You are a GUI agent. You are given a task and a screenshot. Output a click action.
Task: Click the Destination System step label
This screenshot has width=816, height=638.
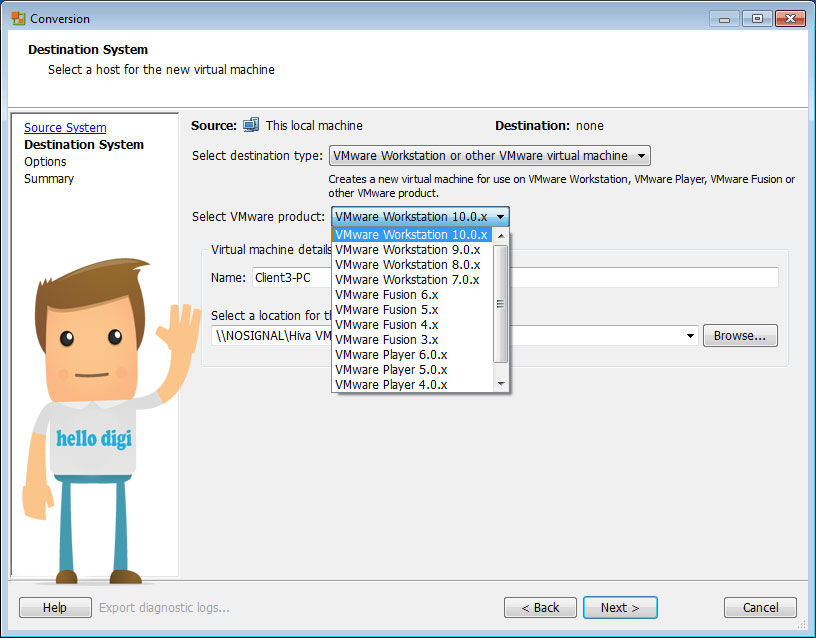[84, 145]
